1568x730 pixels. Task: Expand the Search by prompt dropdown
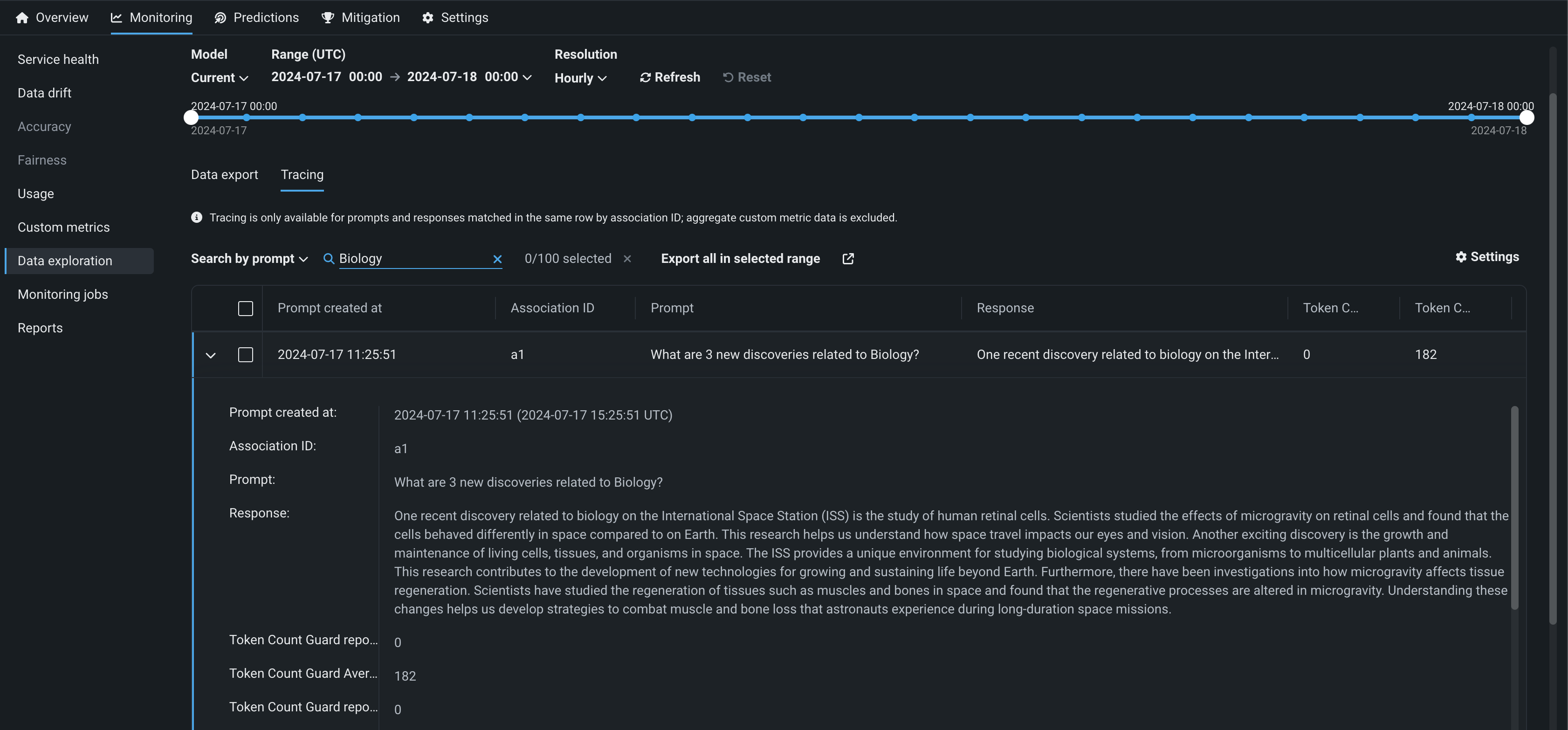[249, 259]
